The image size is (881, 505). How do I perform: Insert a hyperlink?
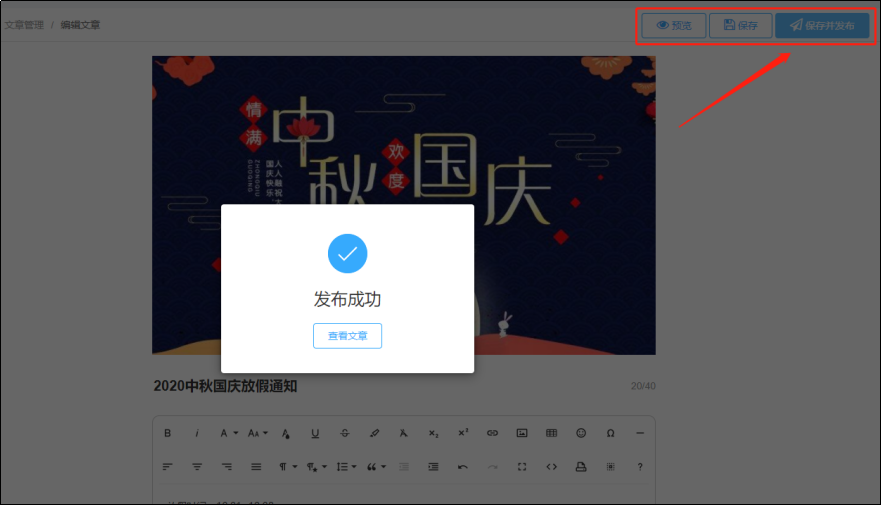[x=492, y=433]
